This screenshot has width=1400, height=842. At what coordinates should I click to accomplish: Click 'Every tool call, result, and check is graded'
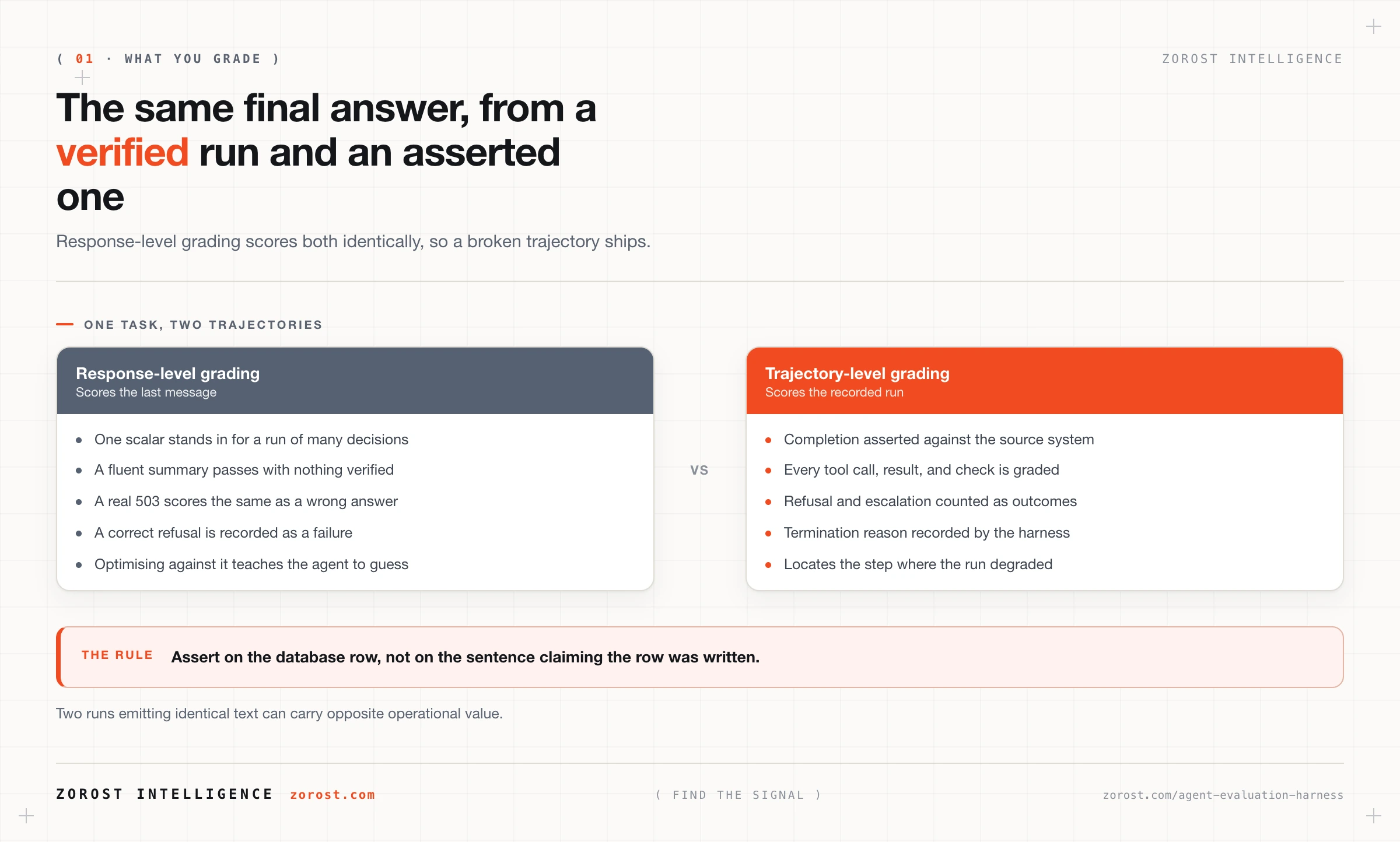tap(922, 469)
